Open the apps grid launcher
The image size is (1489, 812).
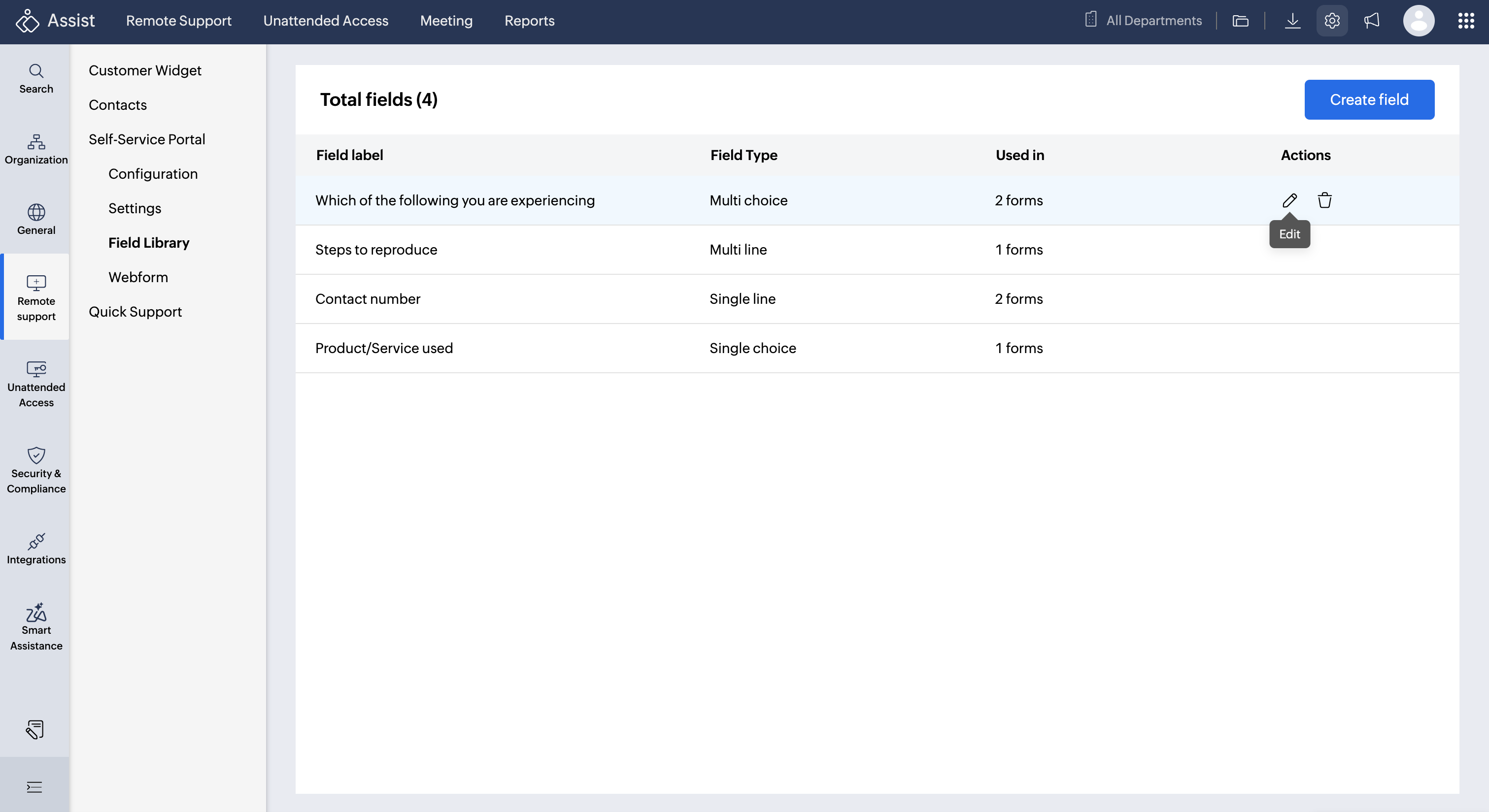pos(1466,21)
